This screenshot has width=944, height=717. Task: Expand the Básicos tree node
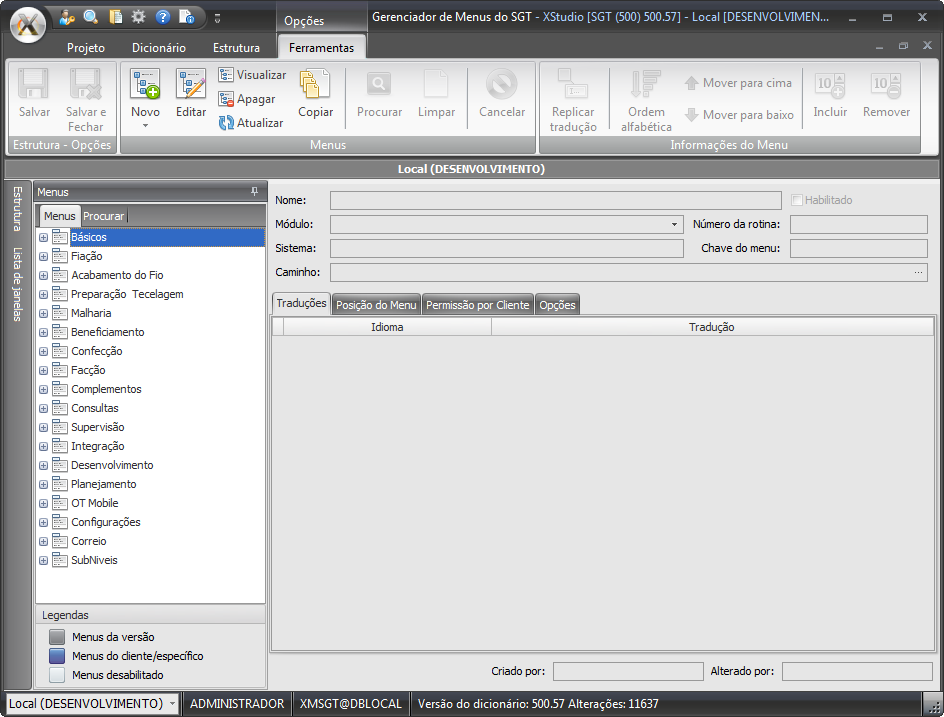pyautogui.click(x=43, y=237)
